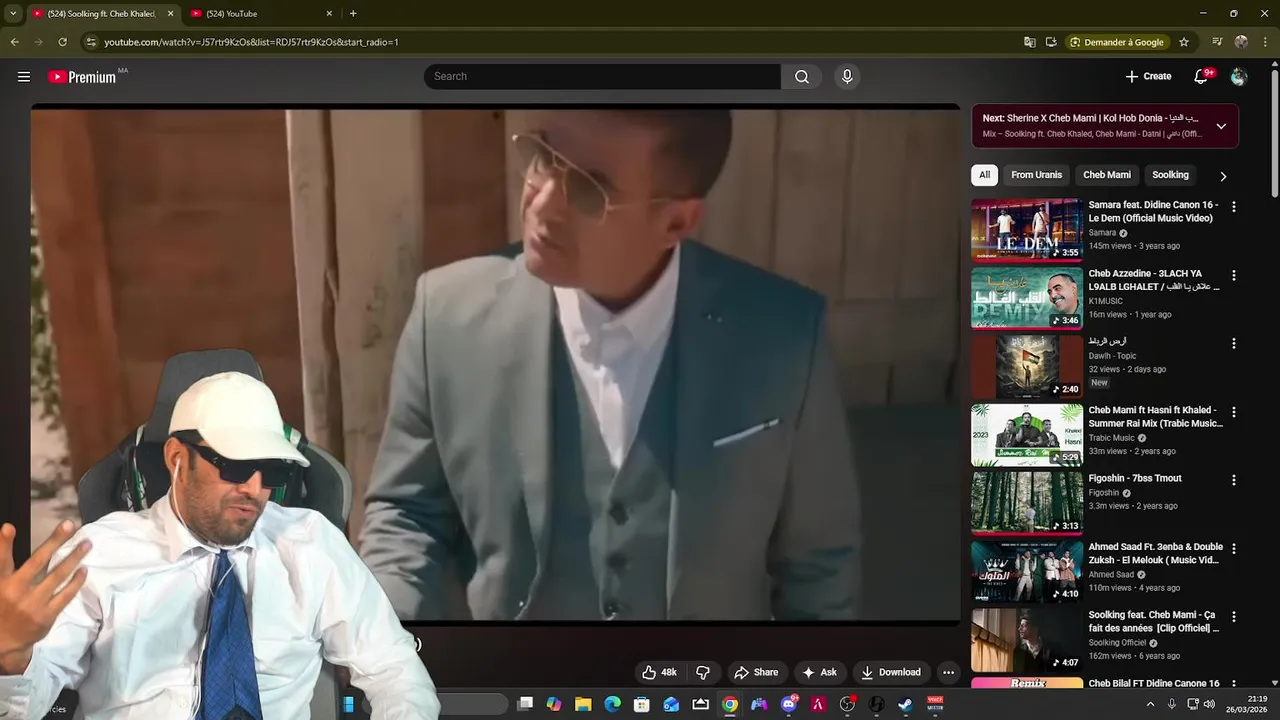Click the YouTube search field
1280x720 pixels.
pos(602,77)
